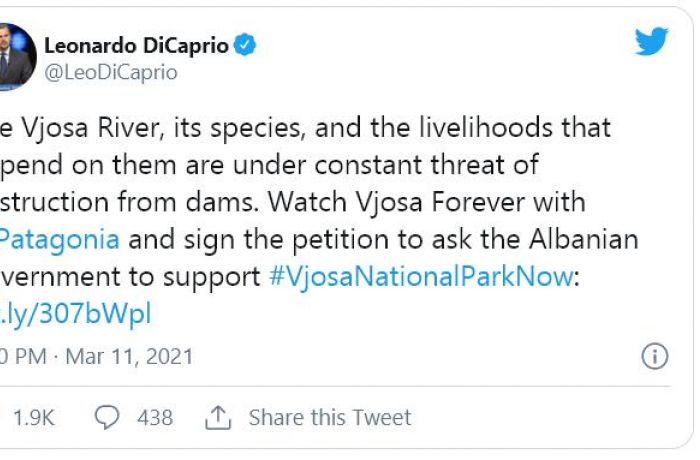Click the share upload arrow icon

pos(218,418)
